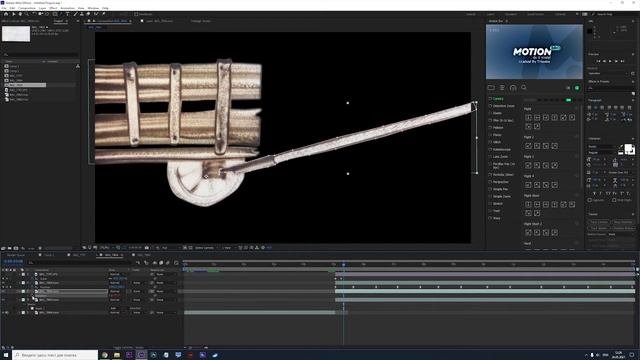Viewport: 640px width, 360px height.
Task: Toggle the Snapping checkbox in toolbar
Action: click(x=136, y=14)
